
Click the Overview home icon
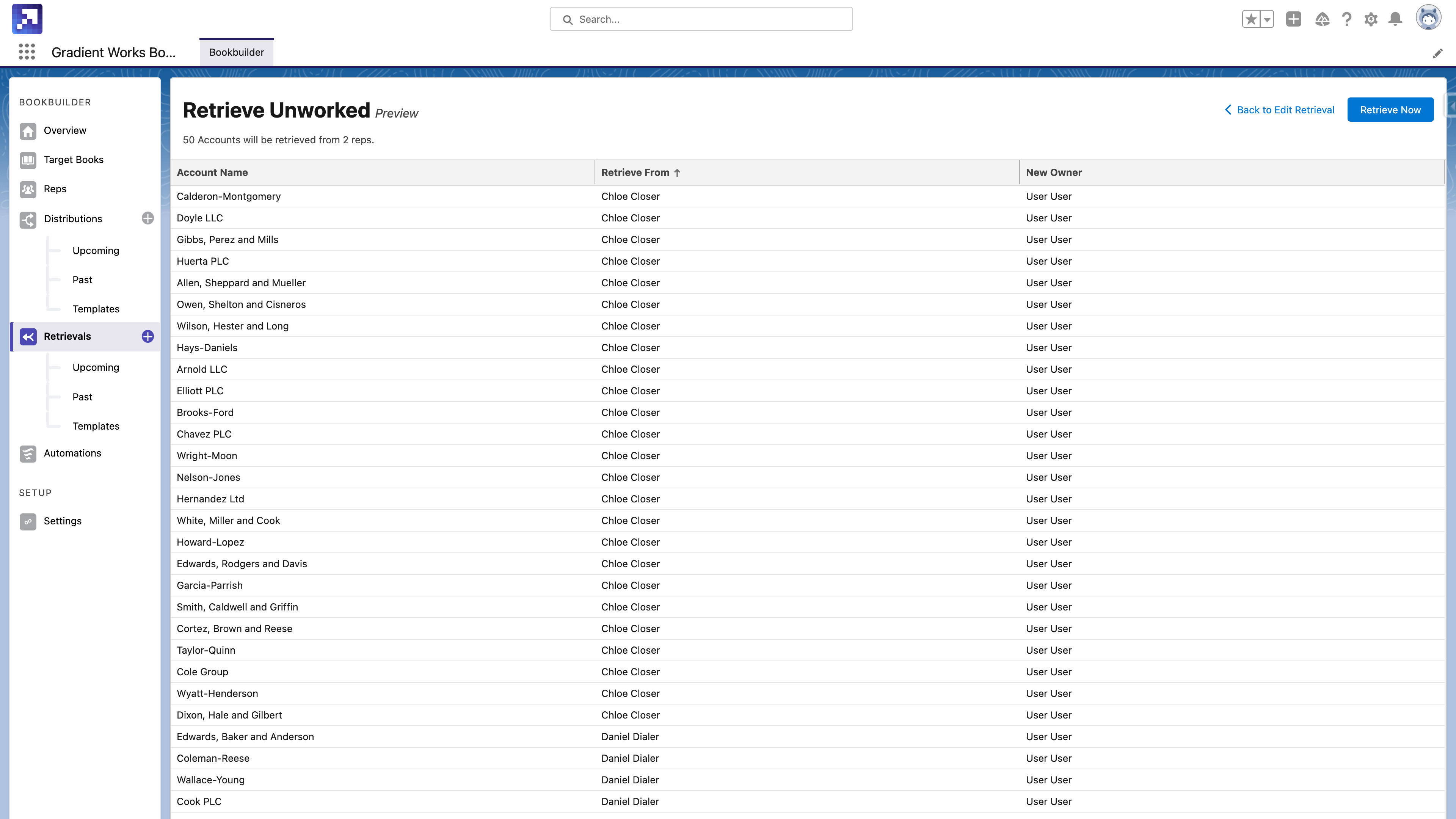click(28, 130)
